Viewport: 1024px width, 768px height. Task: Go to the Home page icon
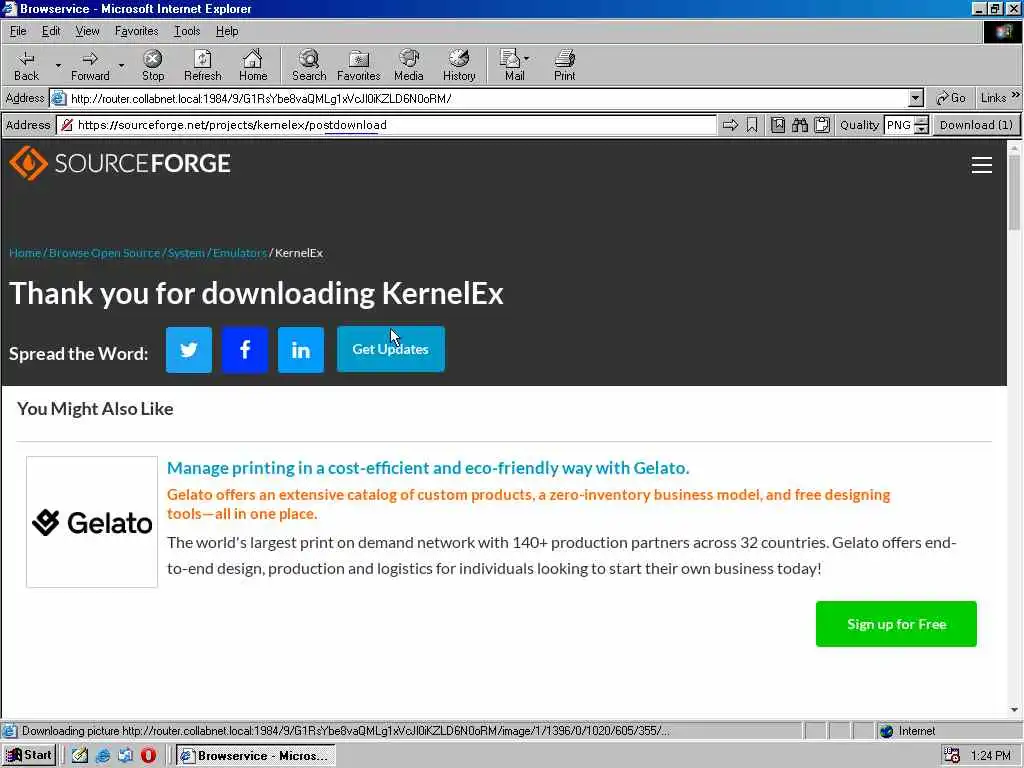(253, 65)
